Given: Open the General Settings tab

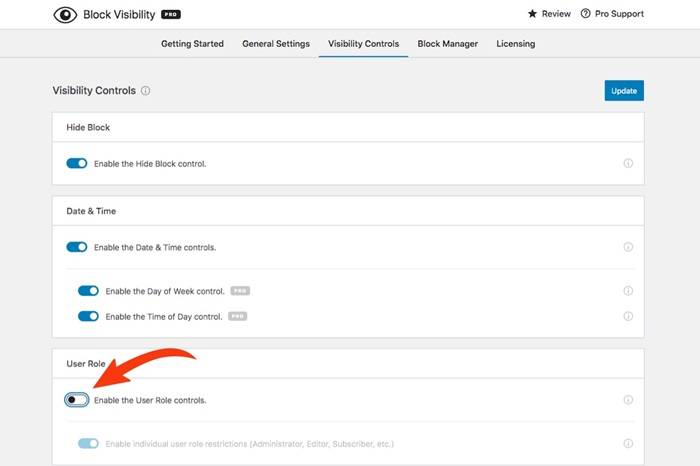Looking at the screenshot, I should (x=276, y=44).
